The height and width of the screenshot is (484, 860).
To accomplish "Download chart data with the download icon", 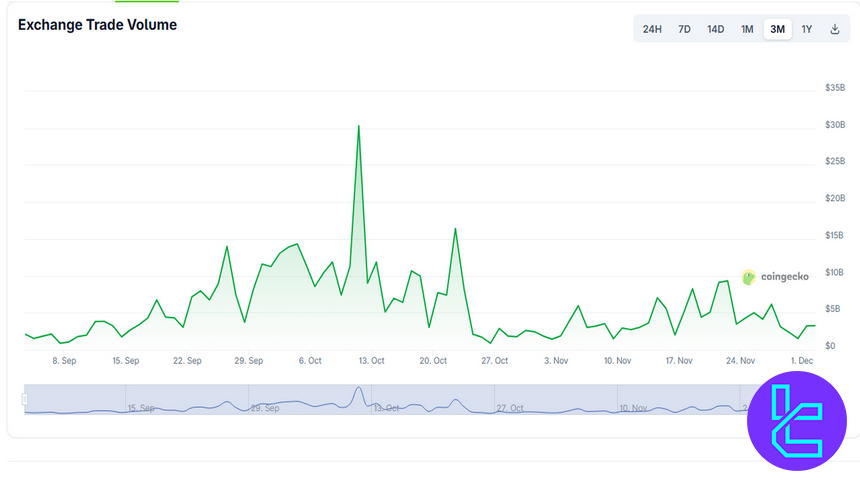I will [x=835, y=29].
